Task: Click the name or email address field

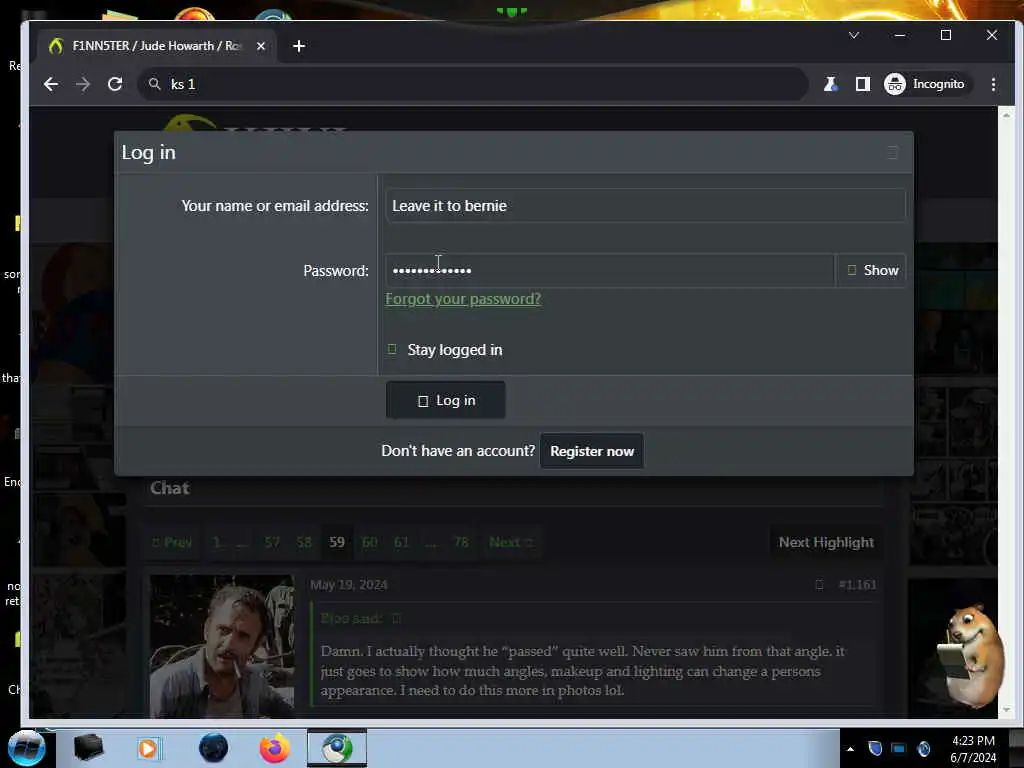Action: tap(645, 206)
